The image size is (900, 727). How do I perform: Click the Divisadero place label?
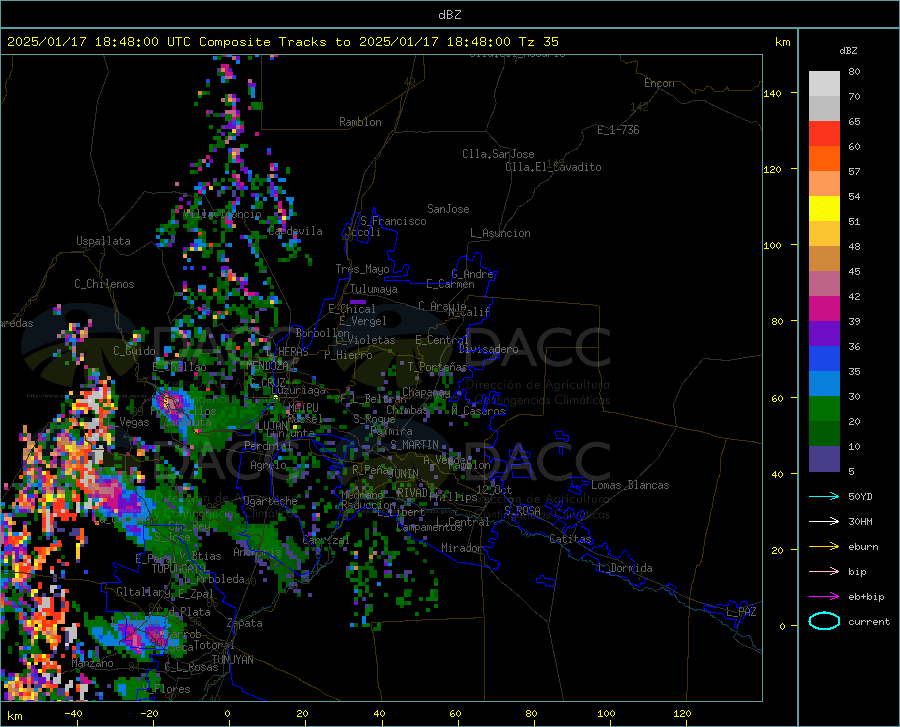[x=488, y=349]
